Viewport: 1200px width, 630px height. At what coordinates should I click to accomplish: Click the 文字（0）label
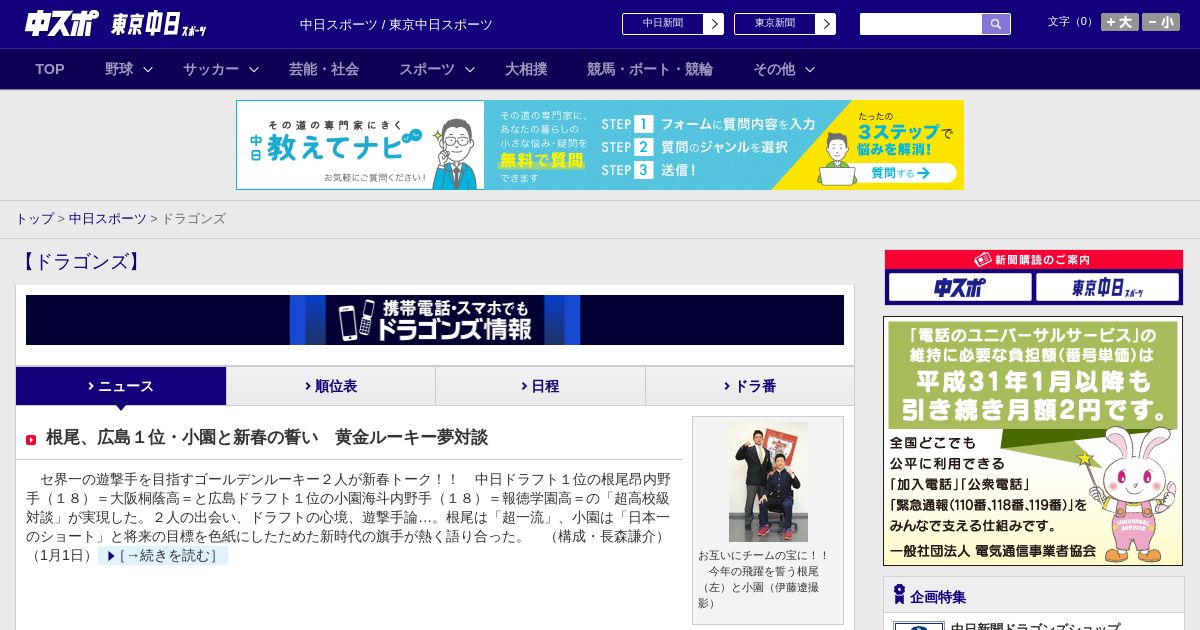(1070, 22)
